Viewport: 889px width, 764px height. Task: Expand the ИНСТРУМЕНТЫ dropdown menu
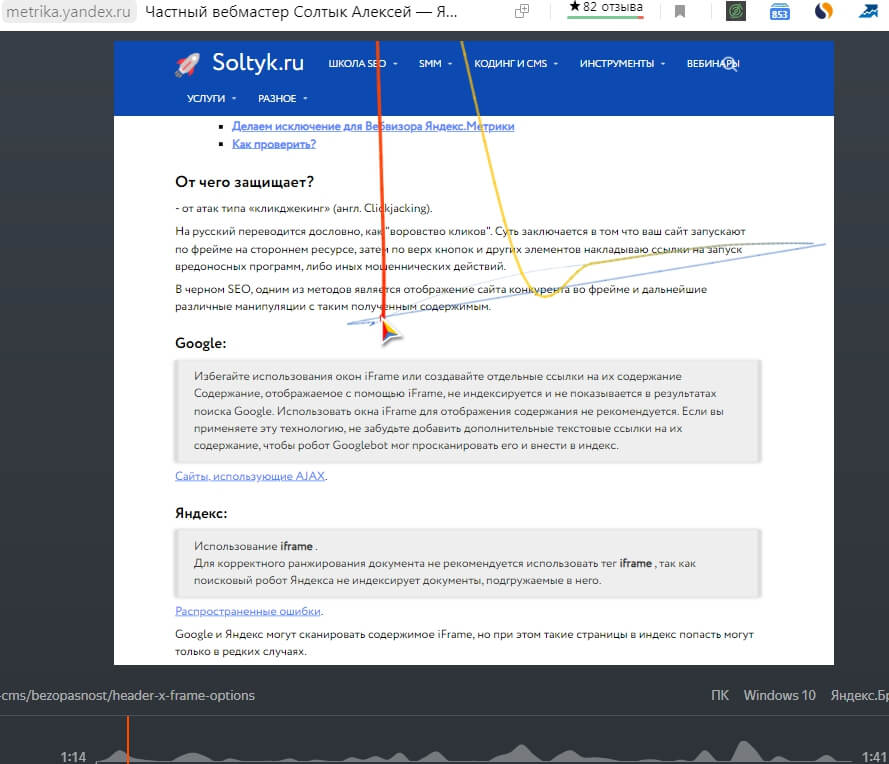click(622, 63)
